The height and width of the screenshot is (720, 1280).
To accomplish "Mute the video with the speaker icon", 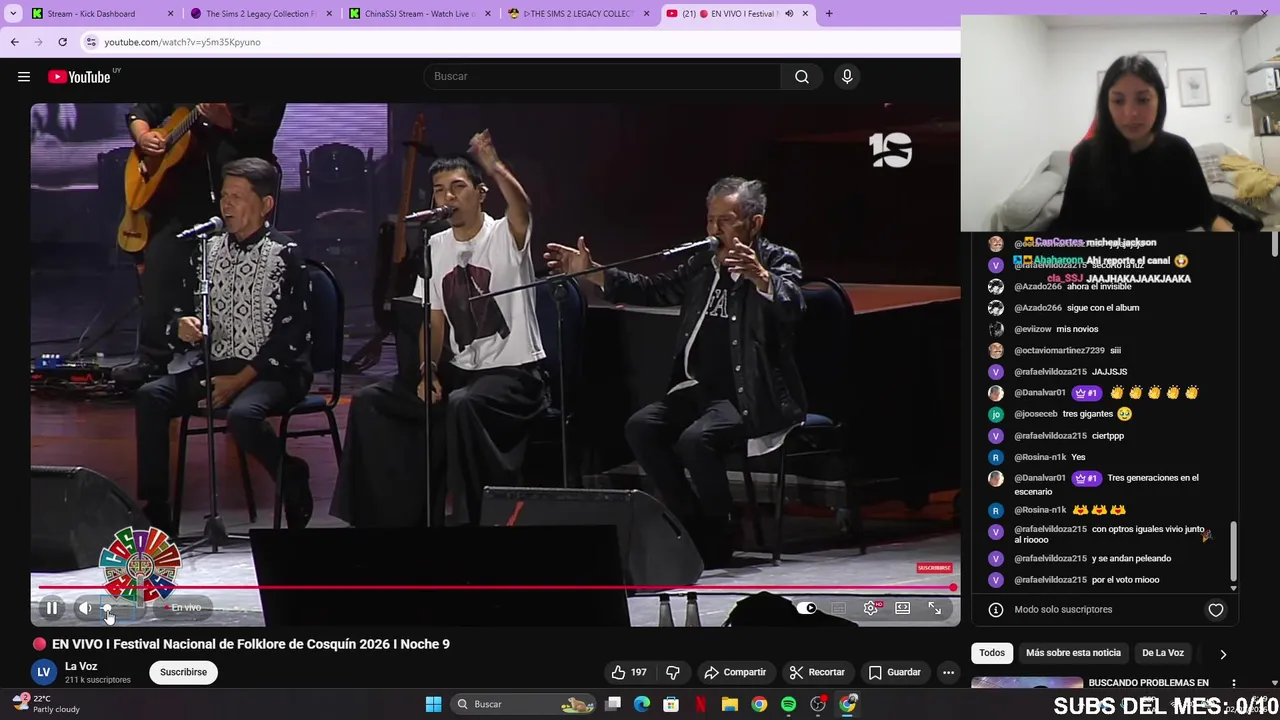I will click(x=85, y=608).
